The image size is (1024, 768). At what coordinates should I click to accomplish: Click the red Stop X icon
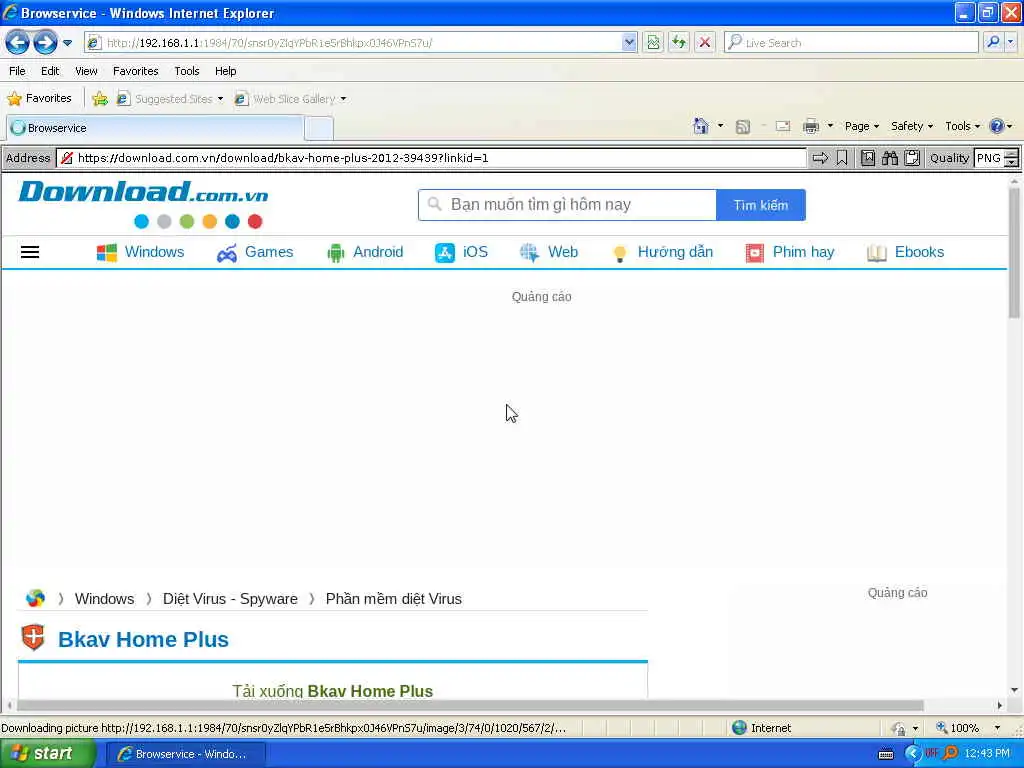pyautogui.click(x=705, y=42)
